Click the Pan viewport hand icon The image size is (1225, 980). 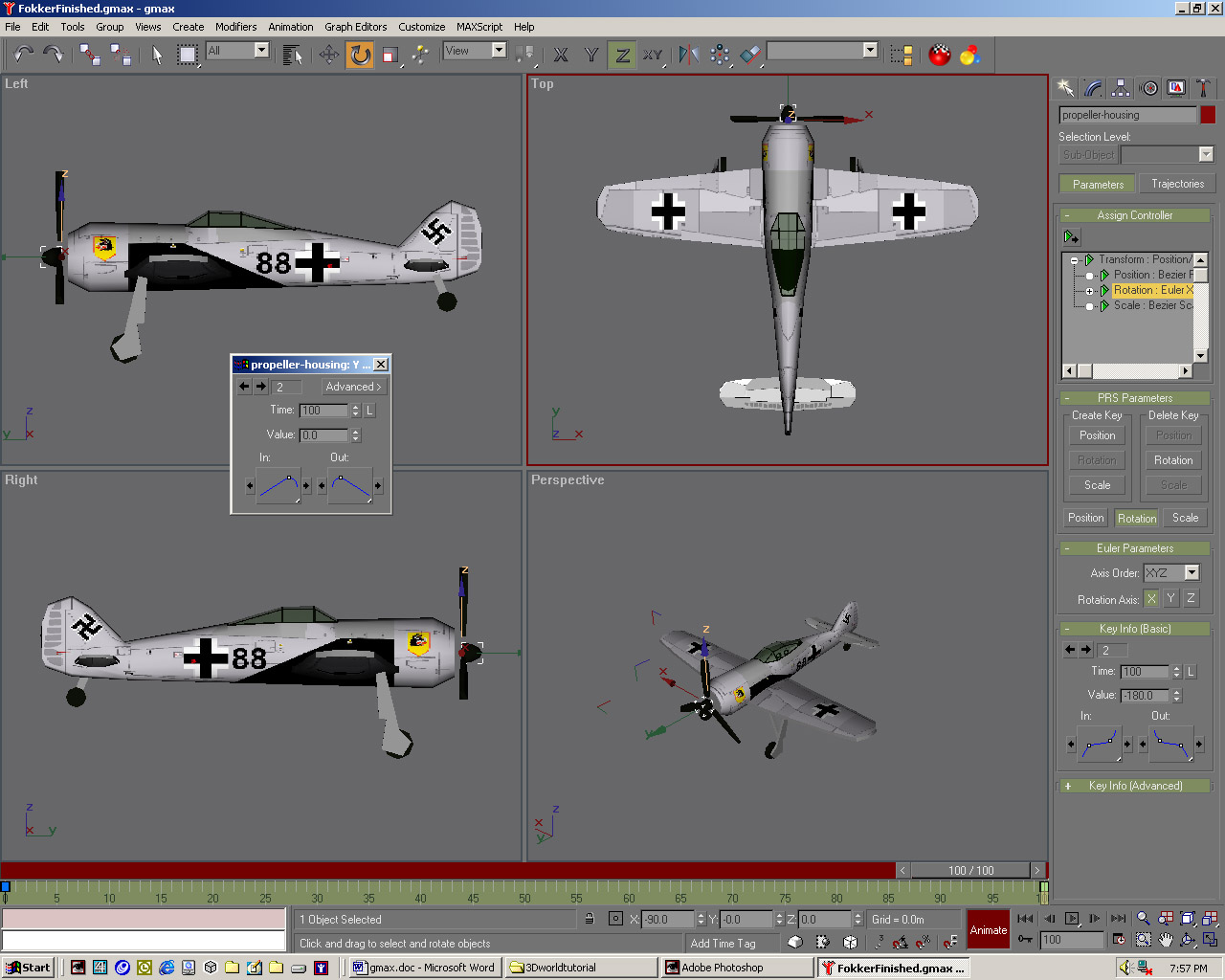[x=1165, y=940]
